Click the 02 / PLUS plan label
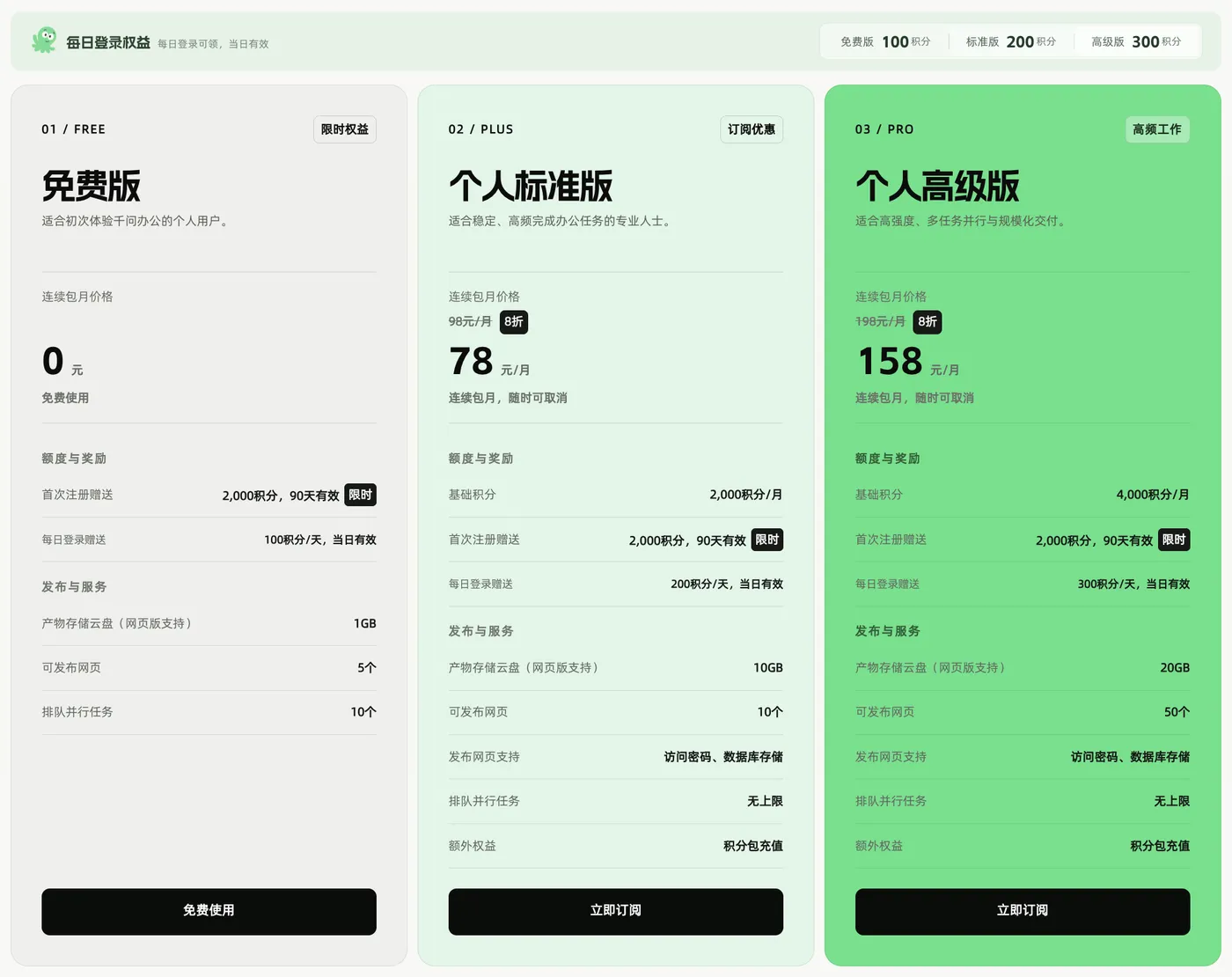1232x977 pixels. (480, 129)
